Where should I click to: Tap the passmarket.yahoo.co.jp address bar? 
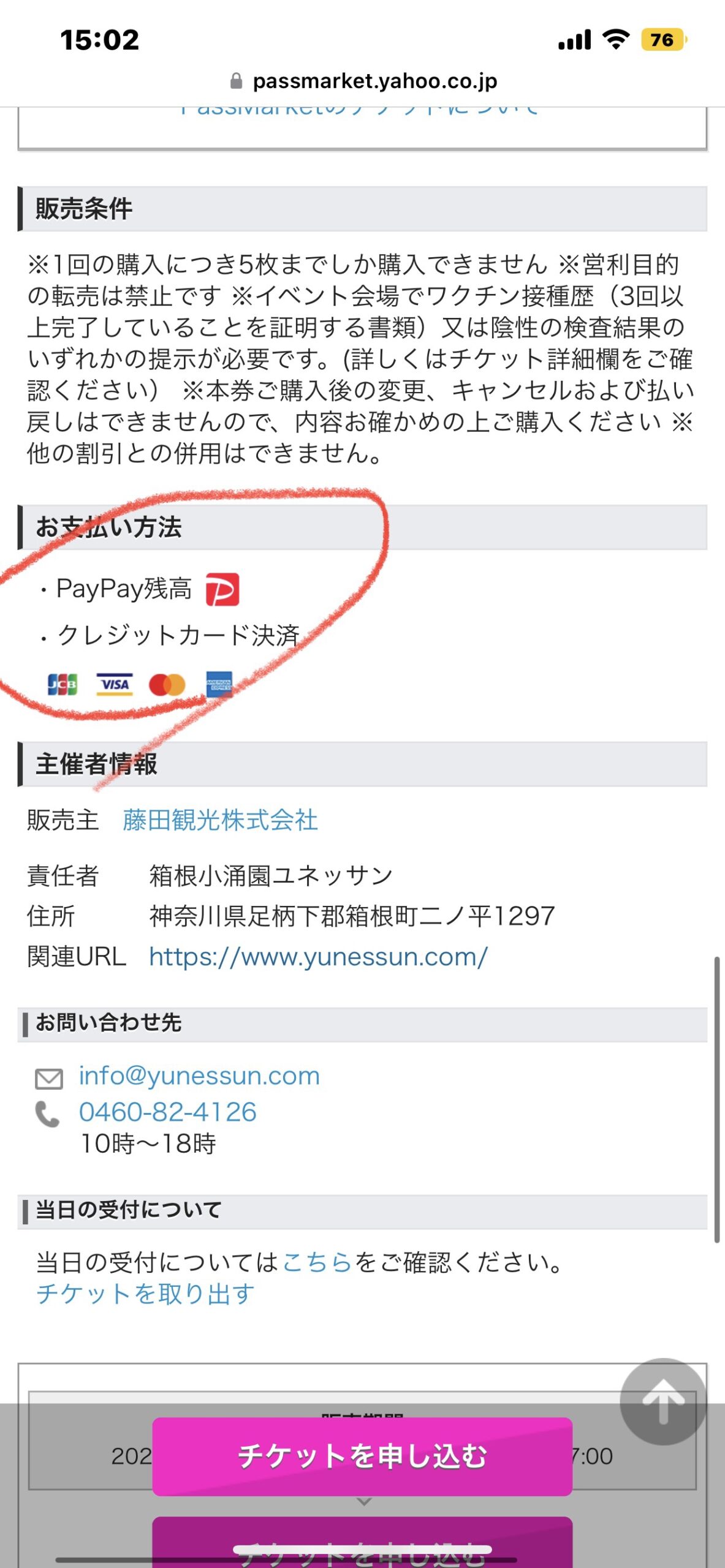tap(363, 81)
